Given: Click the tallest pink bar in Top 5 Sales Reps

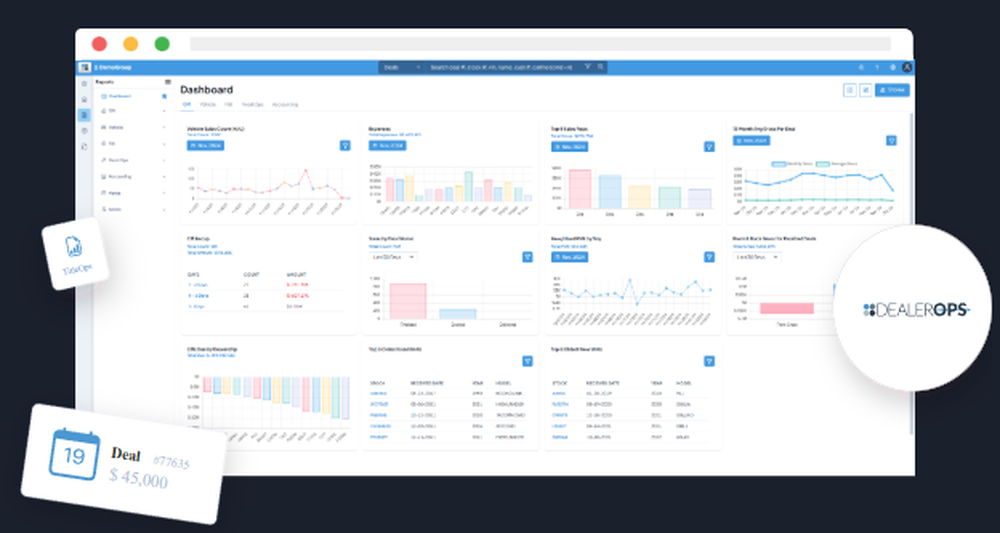Looking at the screenshot, I should click(x=580, y=189).
